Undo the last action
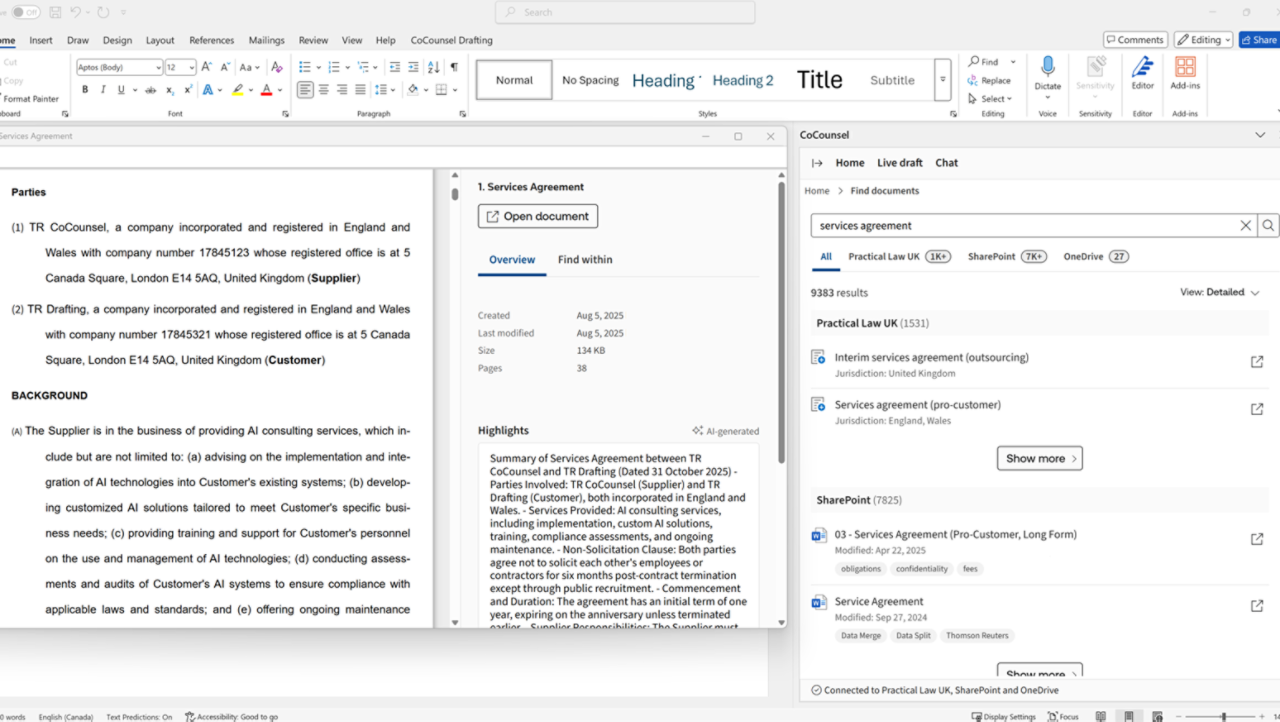The image size is (1280, 722). tap(76, 12)
